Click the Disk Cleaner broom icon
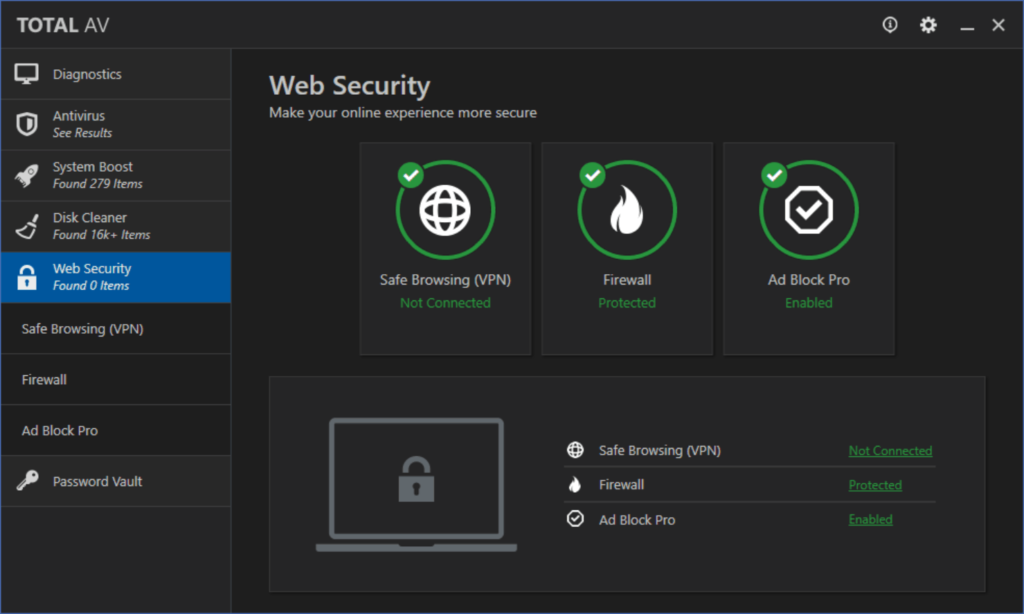This screenshot has height=614, width=1024. [x=27, y=226]
